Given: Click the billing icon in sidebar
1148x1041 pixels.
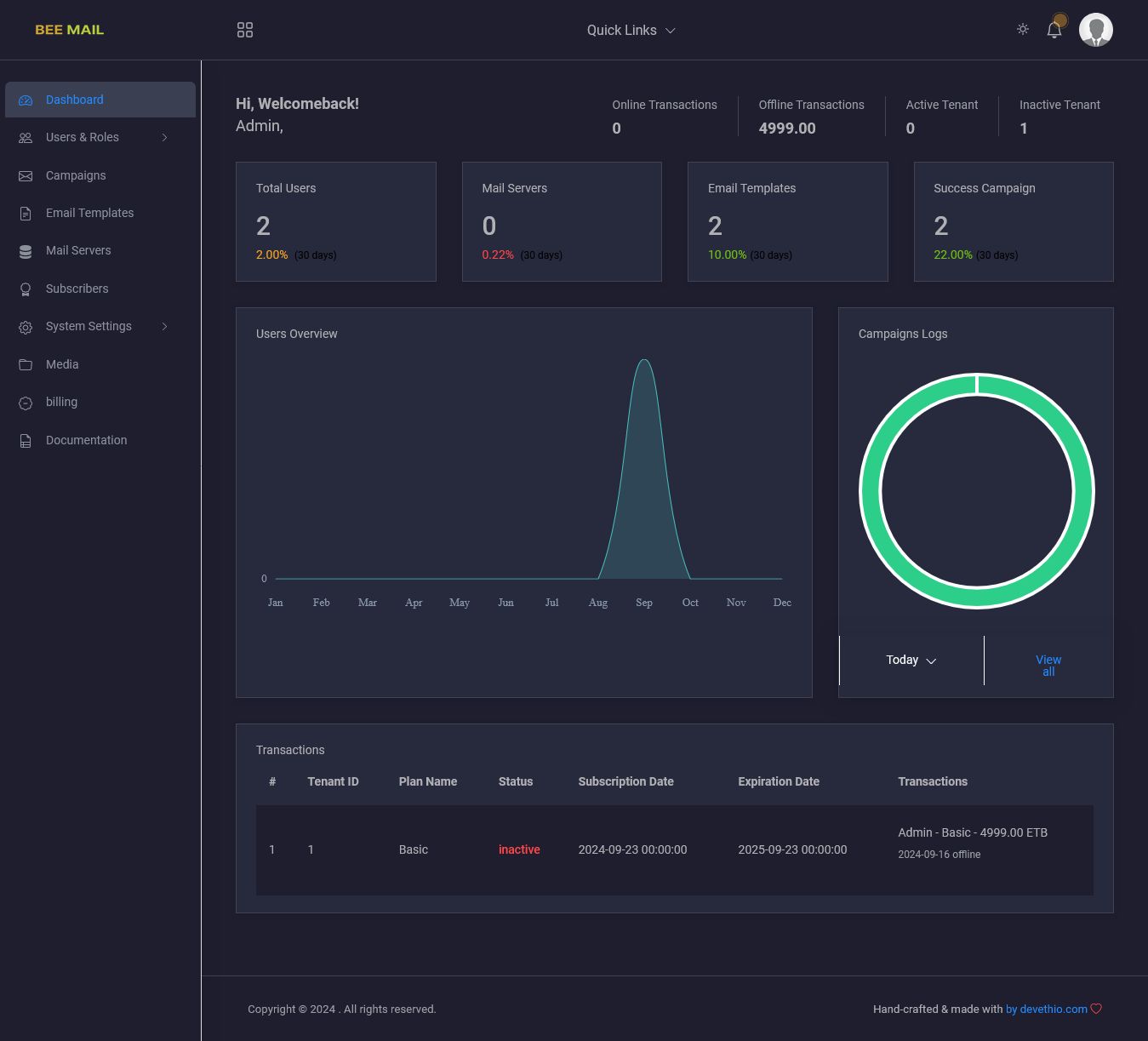Looking at the screenshot, I should click(x=26, y=403).
